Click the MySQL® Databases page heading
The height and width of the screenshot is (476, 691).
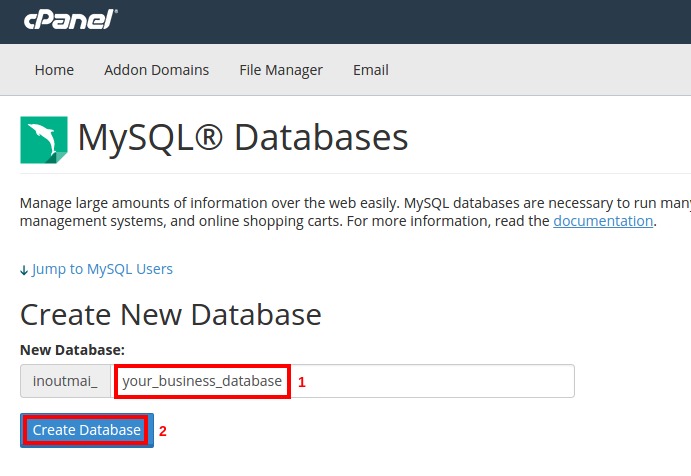click(243, 138)
